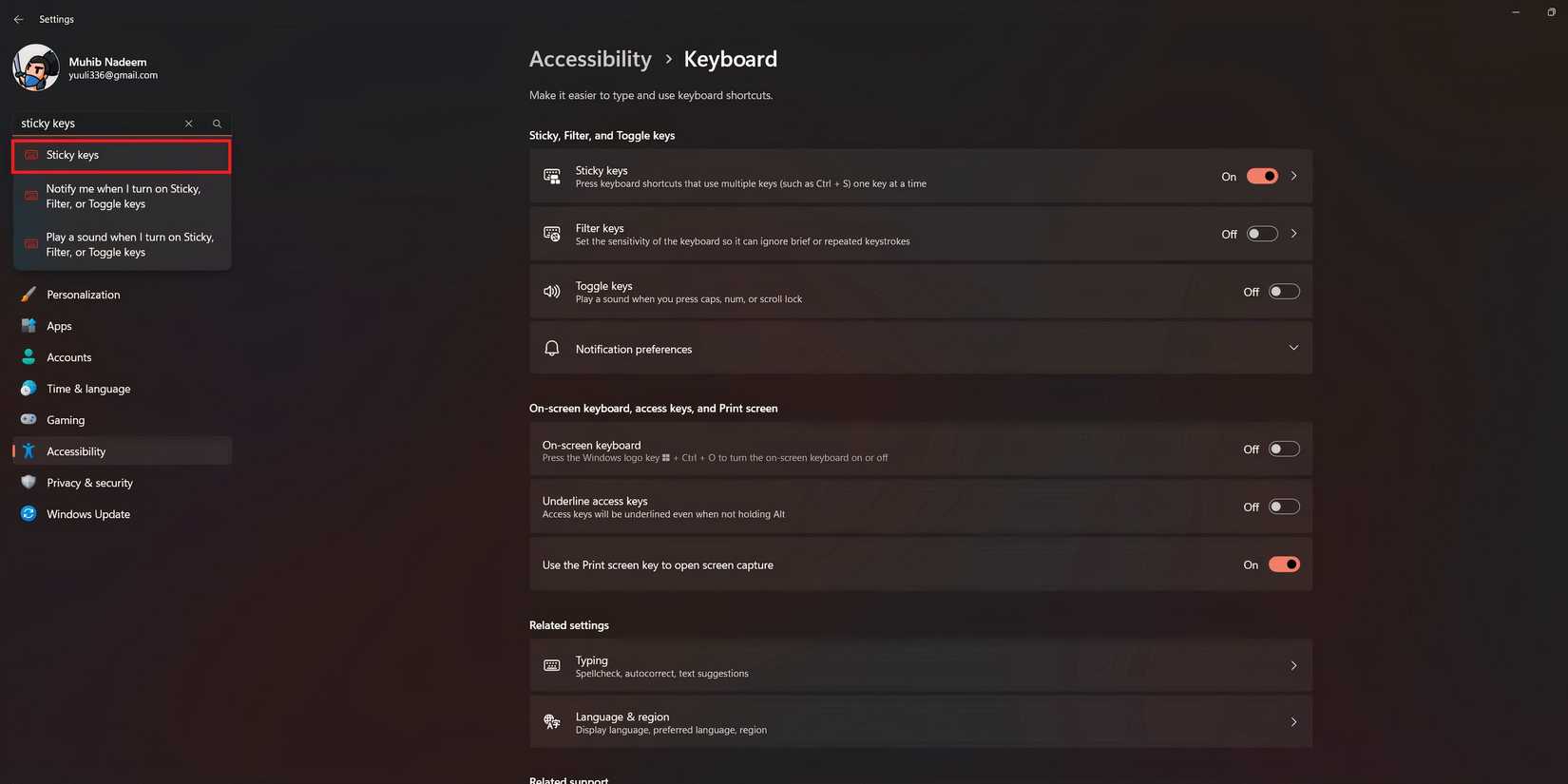Open Windows Update settings

[x=87, y=514]
